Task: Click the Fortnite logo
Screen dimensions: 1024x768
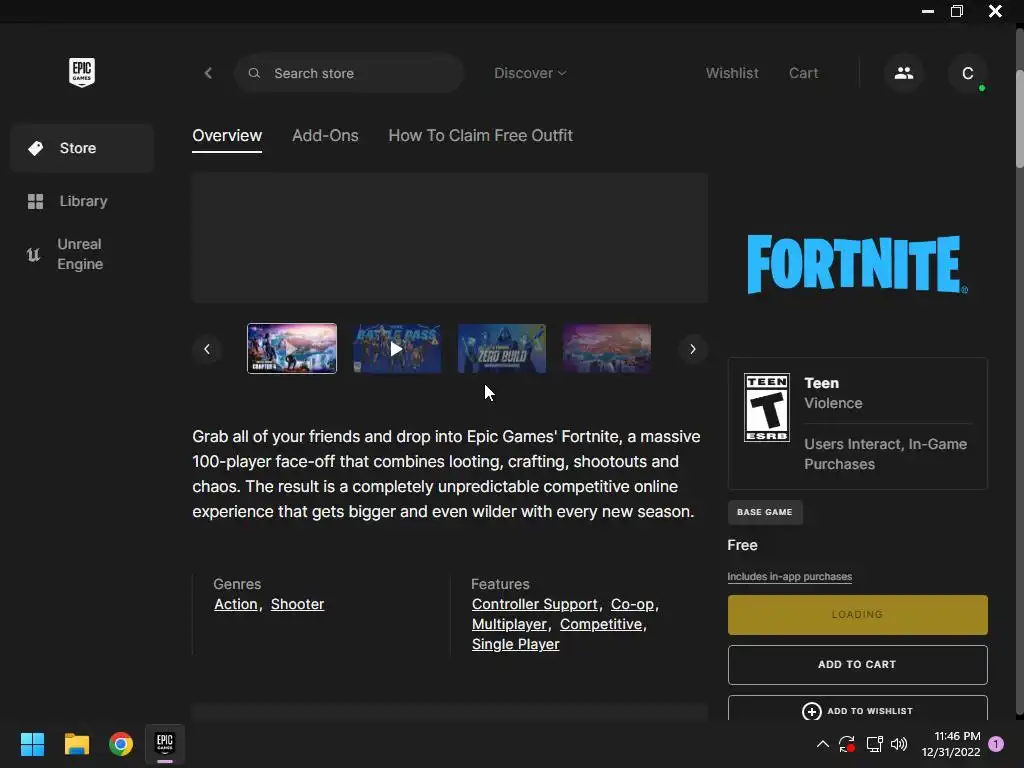Action: [x=857, y=264]
